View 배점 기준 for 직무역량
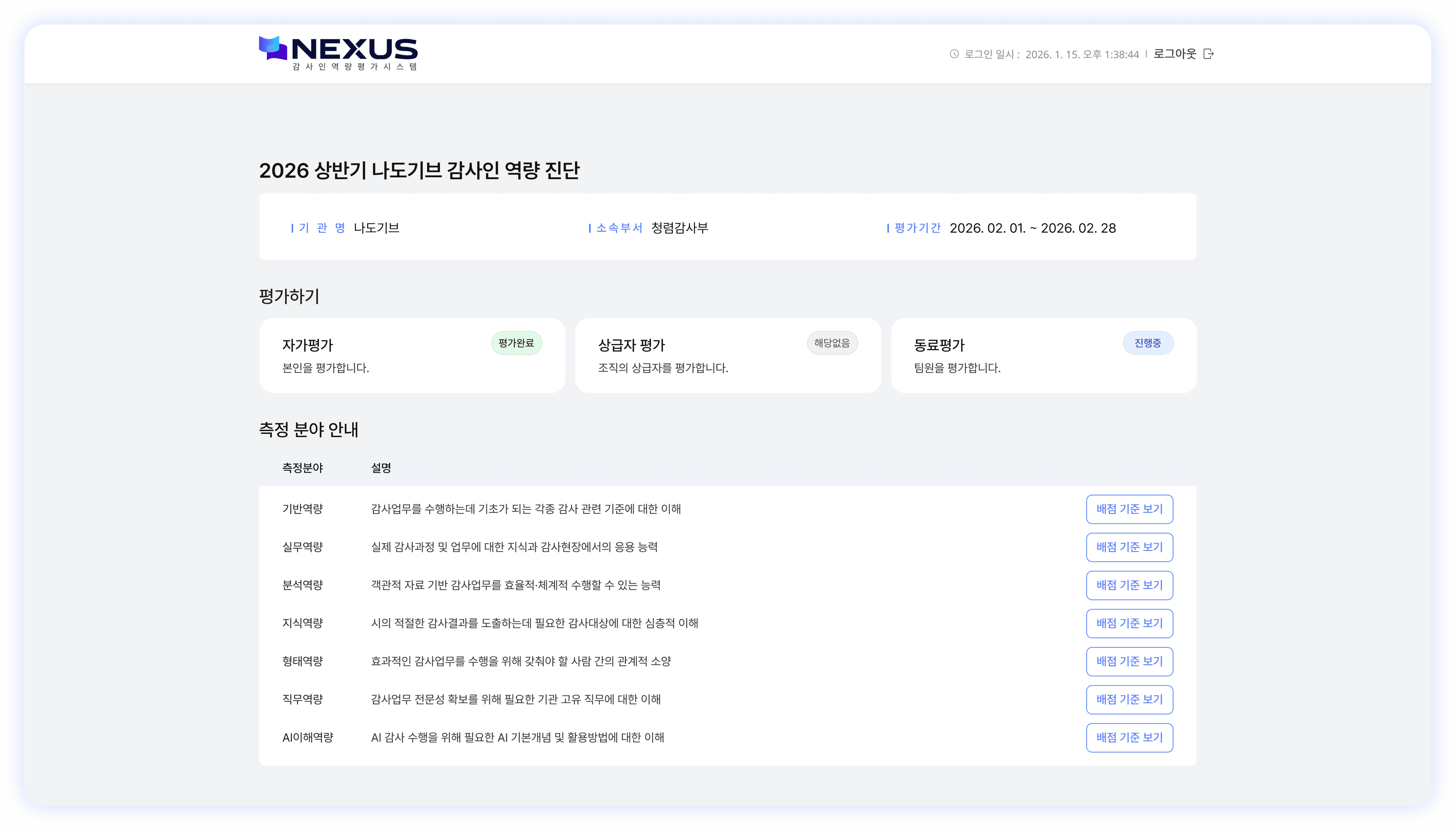 click(1130, 700)
